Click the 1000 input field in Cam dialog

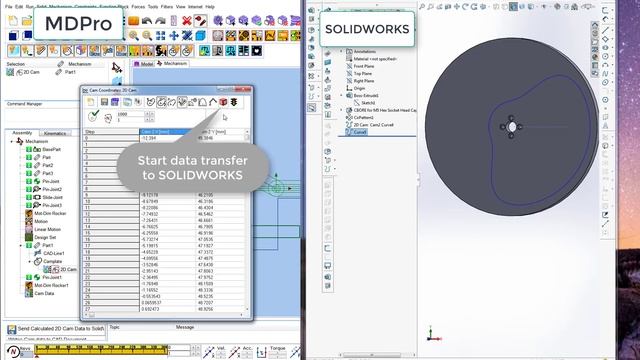[x=131, y=114]
